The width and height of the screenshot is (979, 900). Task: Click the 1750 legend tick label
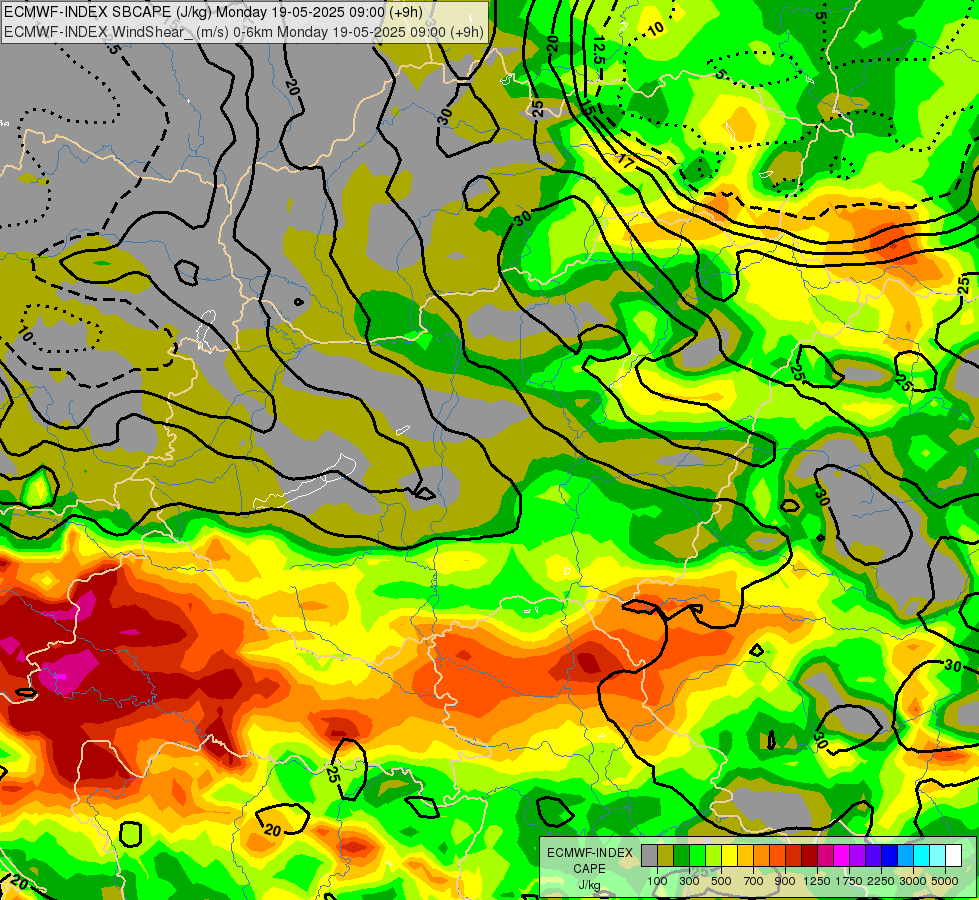pos(849,881)
